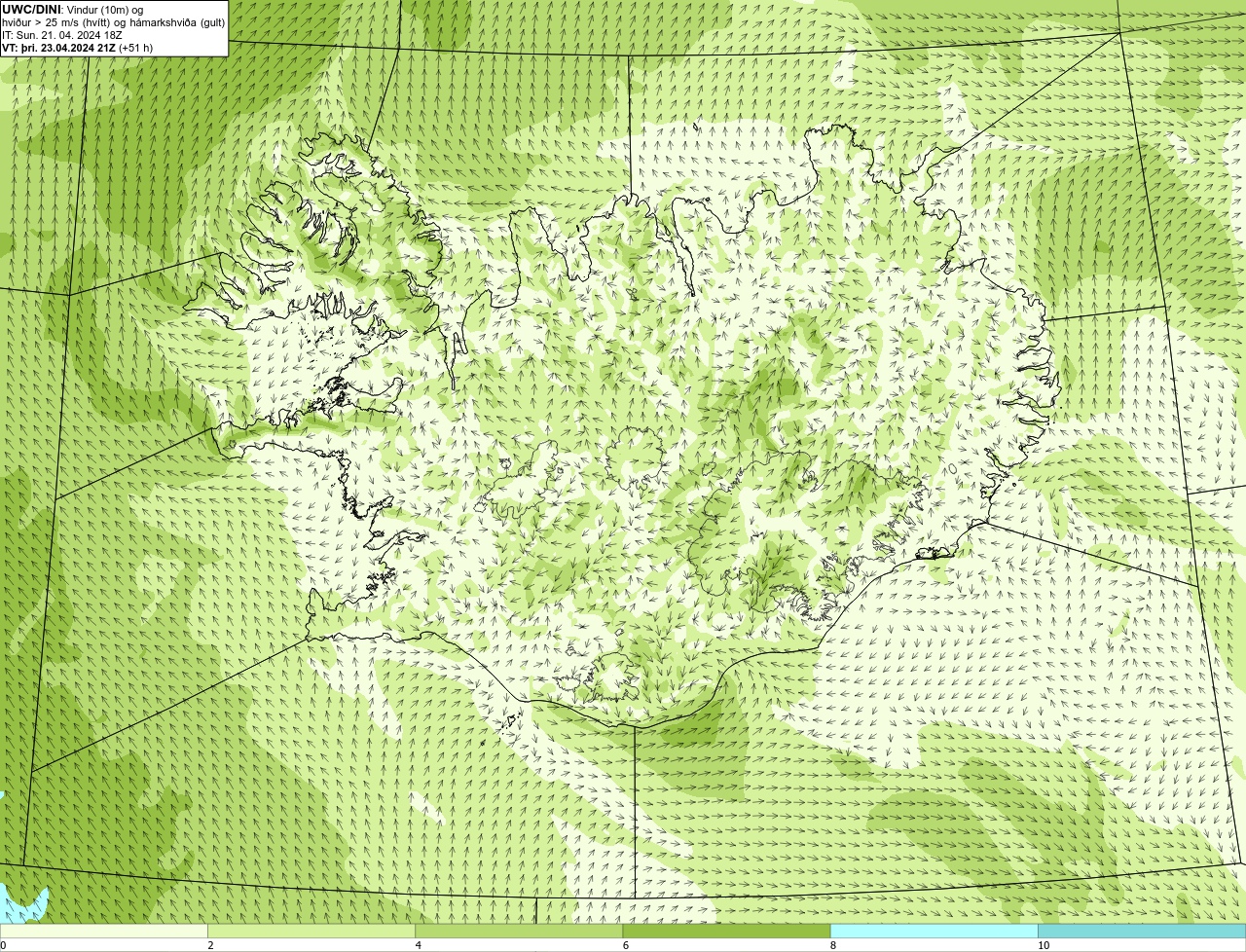Click the scale label '6'
This screenshot has width=1246, height=952.
pyautogui.click(x=625, y=945)
